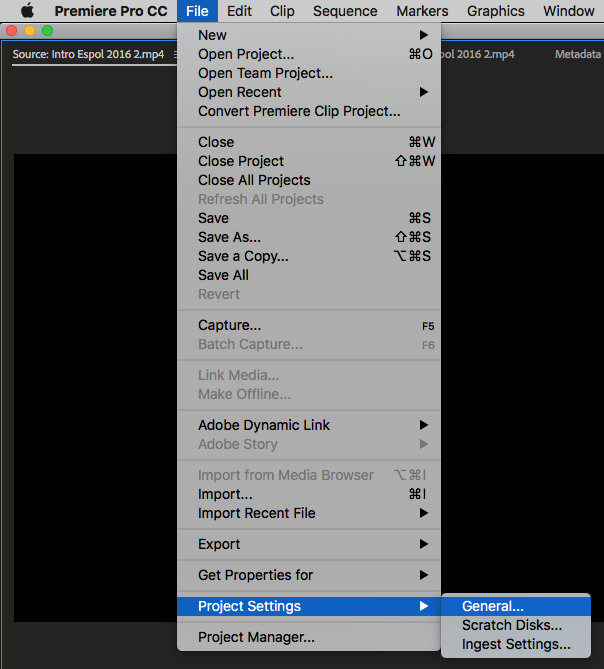Click Open Project menu item
604x669 pixels.
(246, 54)
